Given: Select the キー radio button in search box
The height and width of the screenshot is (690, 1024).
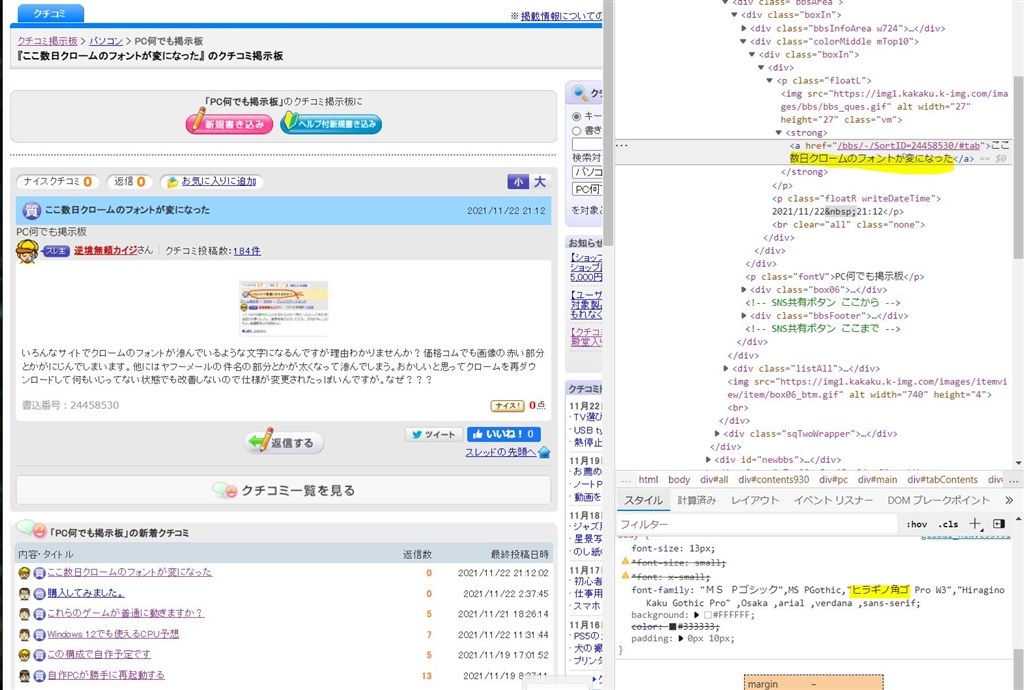Looking at the screenshot, I should pyautogui.click(x=577, y=116).
